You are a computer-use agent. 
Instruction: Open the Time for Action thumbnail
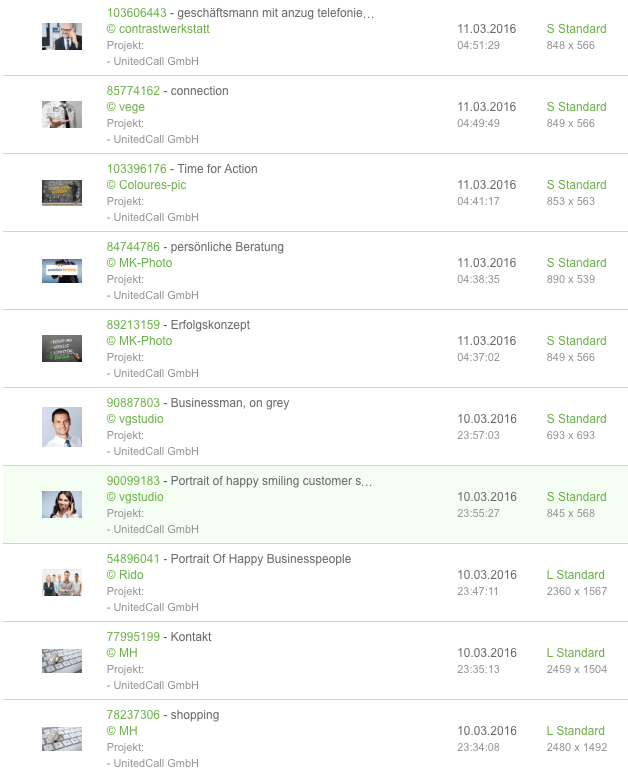coord(62,193)
